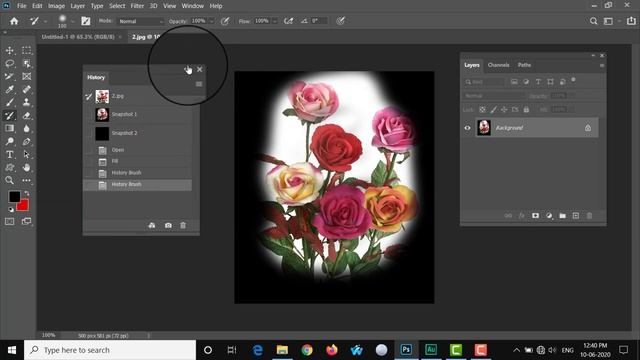
Task: Create new document from current state
Action: coord(152,225)
